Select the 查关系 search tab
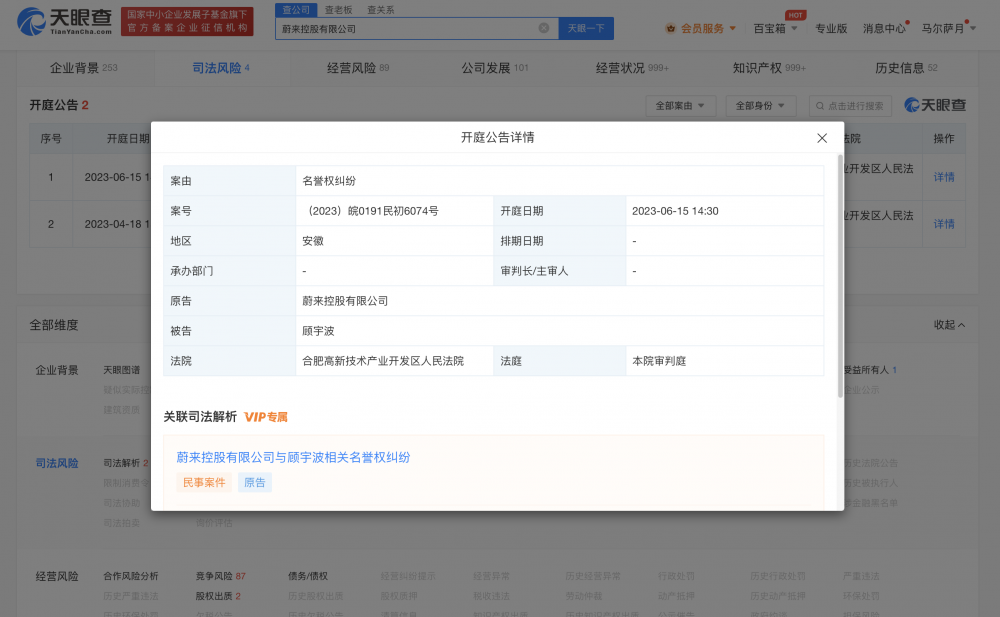 coord(381,10)
